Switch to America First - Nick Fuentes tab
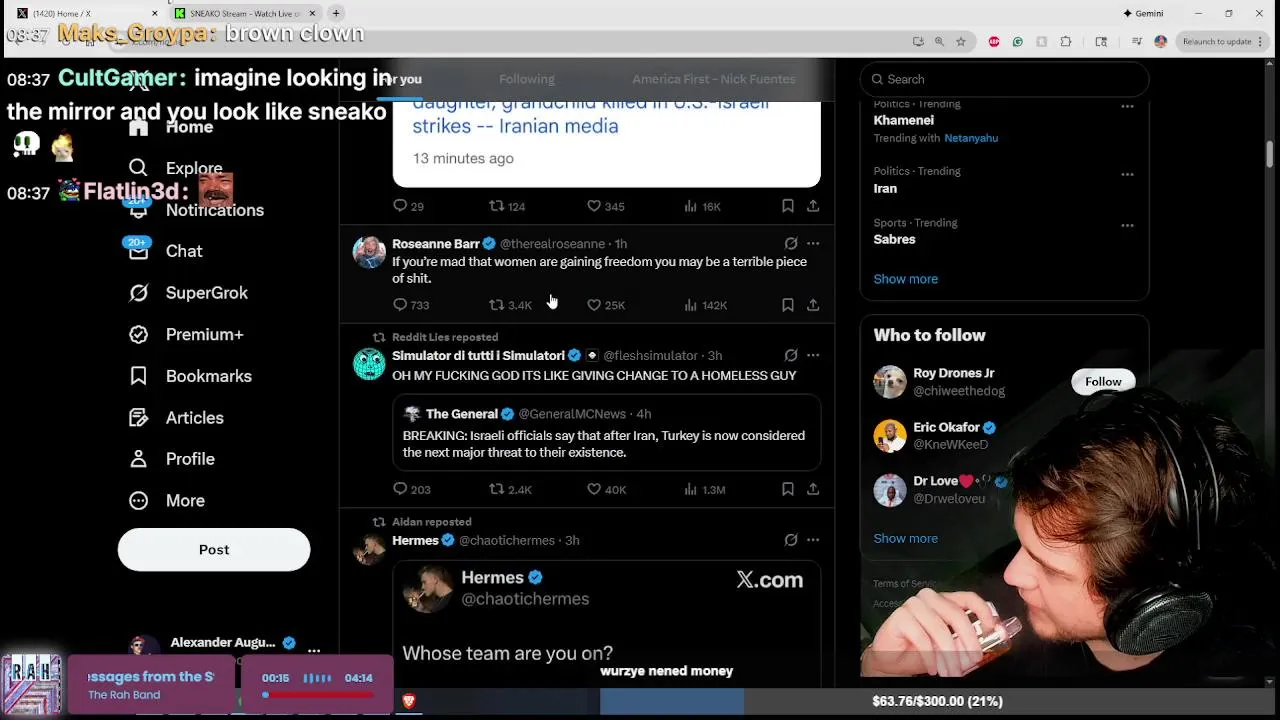Screen dimensions: 1280x720 click(x=714, y=79)
